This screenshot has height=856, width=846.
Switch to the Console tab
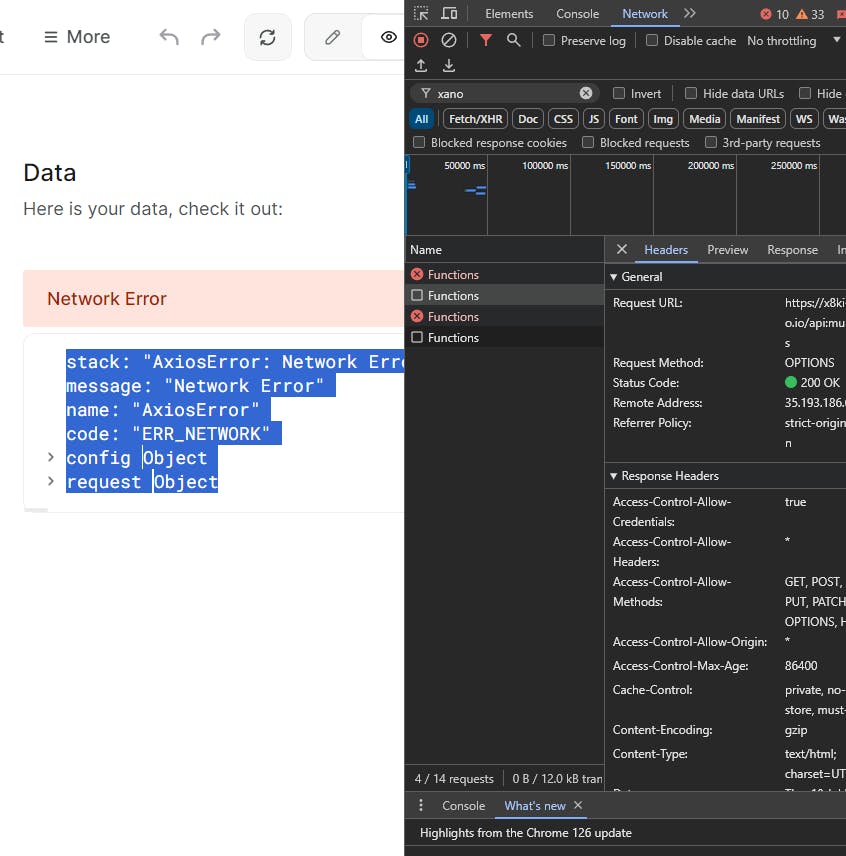point(577,14)
